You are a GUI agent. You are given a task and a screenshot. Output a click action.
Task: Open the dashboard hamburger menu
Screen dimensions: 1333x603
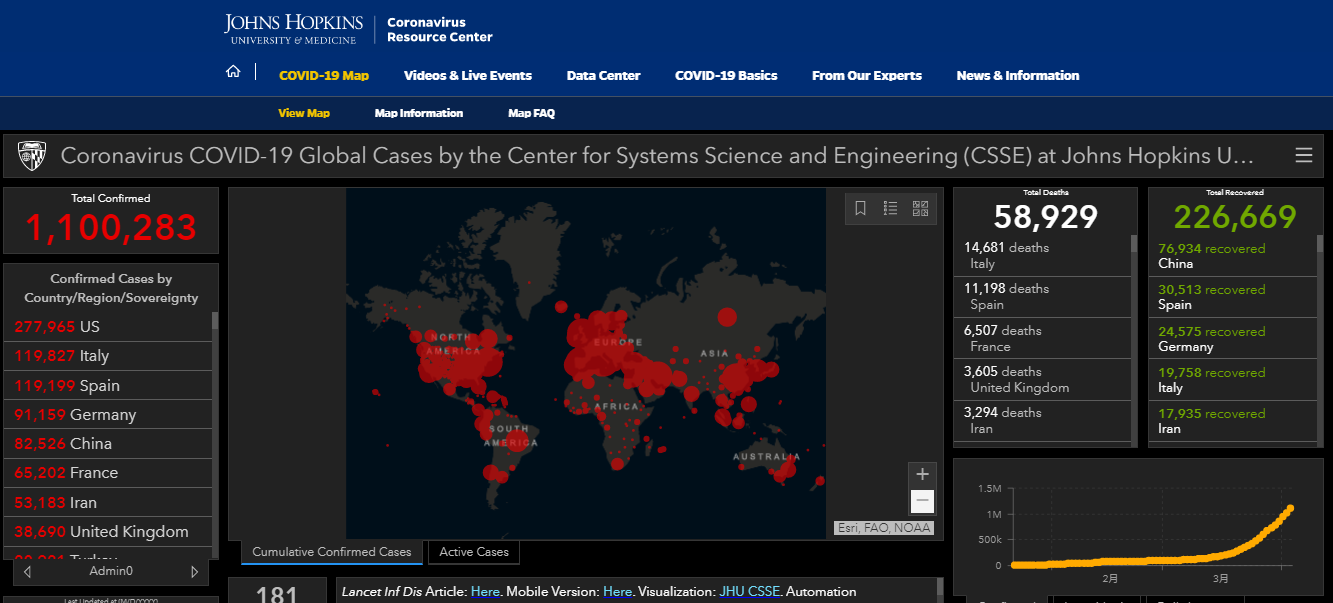pos(1303,155)
